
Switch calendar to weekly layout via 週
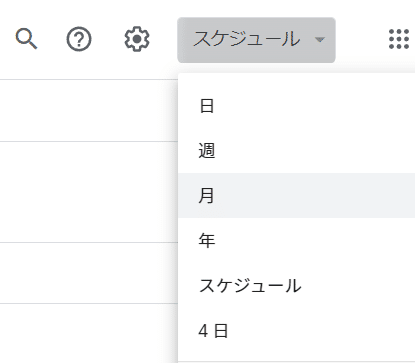[x=296, y=151]
